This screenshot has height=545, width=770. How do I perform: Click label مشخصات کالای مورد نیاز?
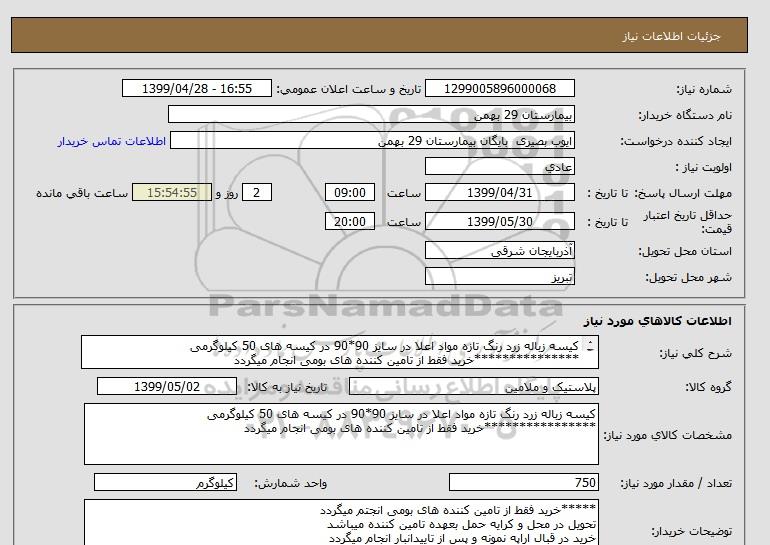click(668, 435)
